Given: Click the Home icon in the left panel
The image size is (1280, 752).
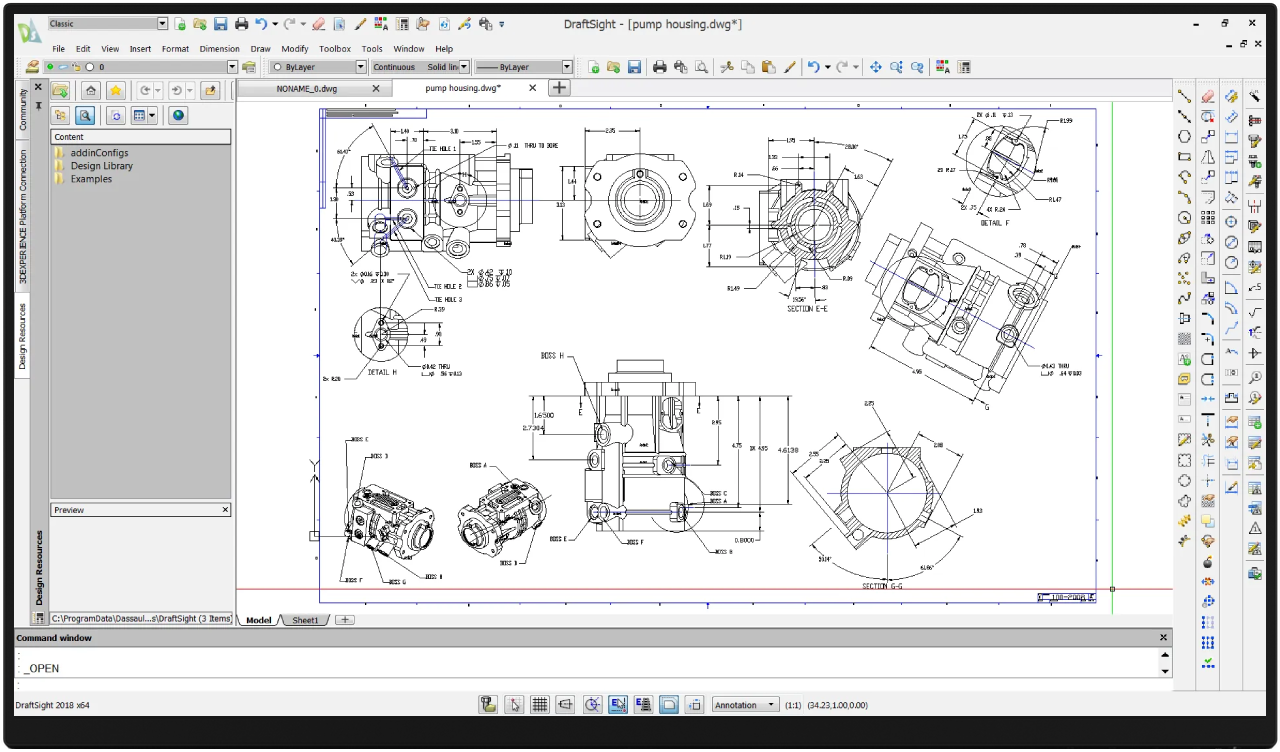Looking at the screenshot, I should click(90, 89).
